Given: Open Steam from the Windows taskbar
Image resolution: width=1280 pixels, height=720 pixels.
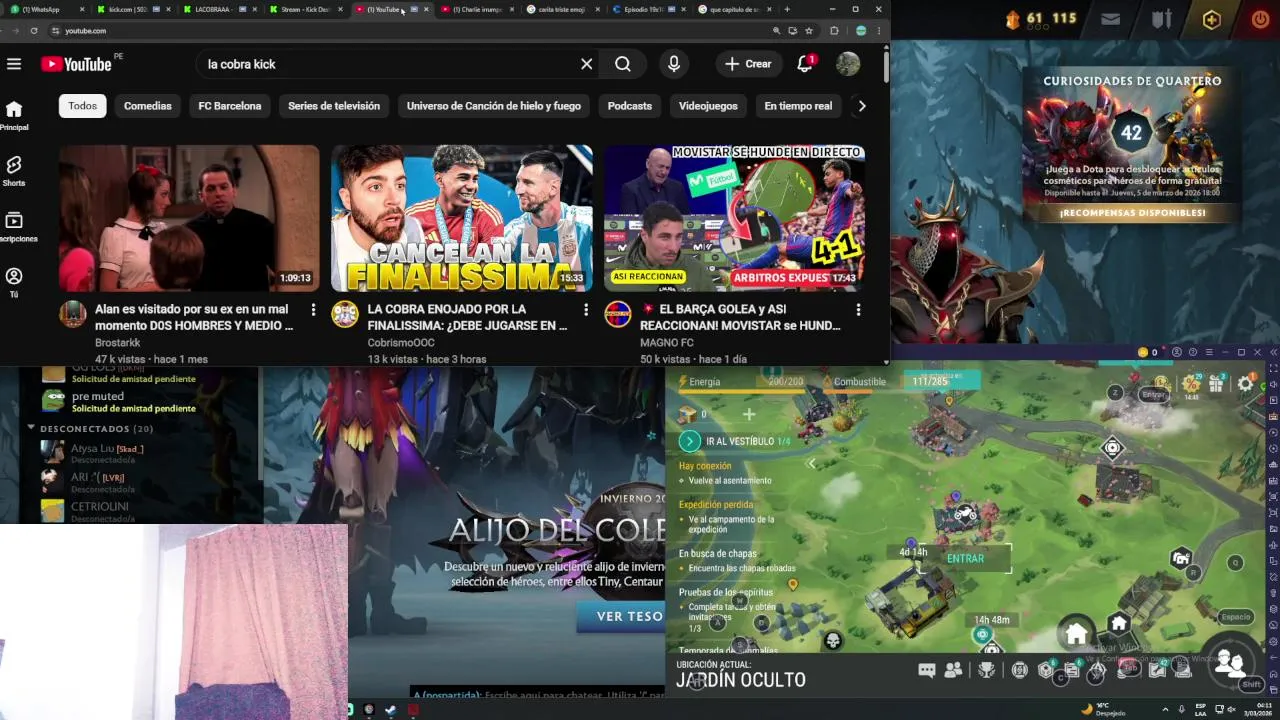Looking at the screenshot, I should (390, 710).
